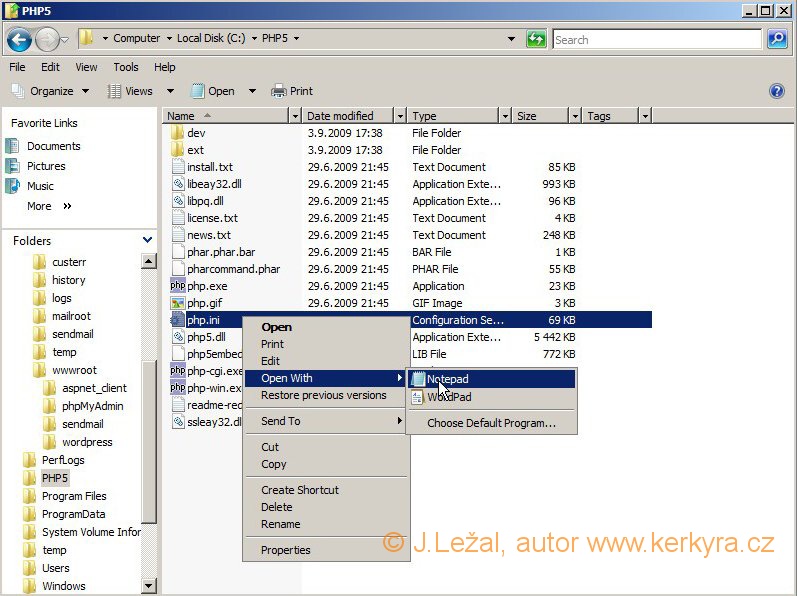Click the Name column dropdown arrow
797x596 pixels.
[x=294, y=116]
